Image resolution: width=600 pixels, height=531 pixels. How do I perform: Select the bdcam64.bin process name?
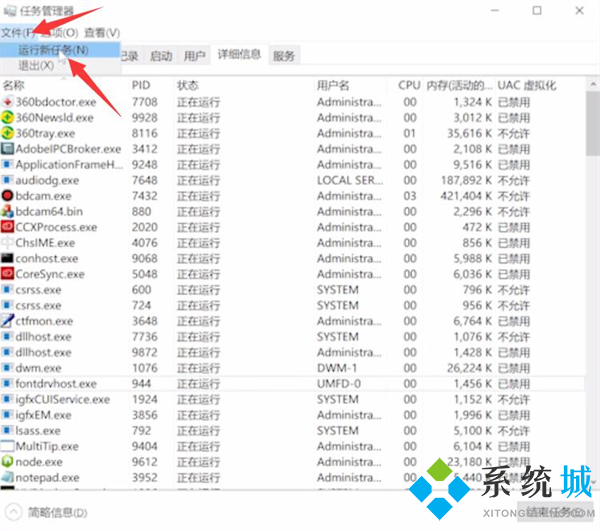tap(49, 212)
